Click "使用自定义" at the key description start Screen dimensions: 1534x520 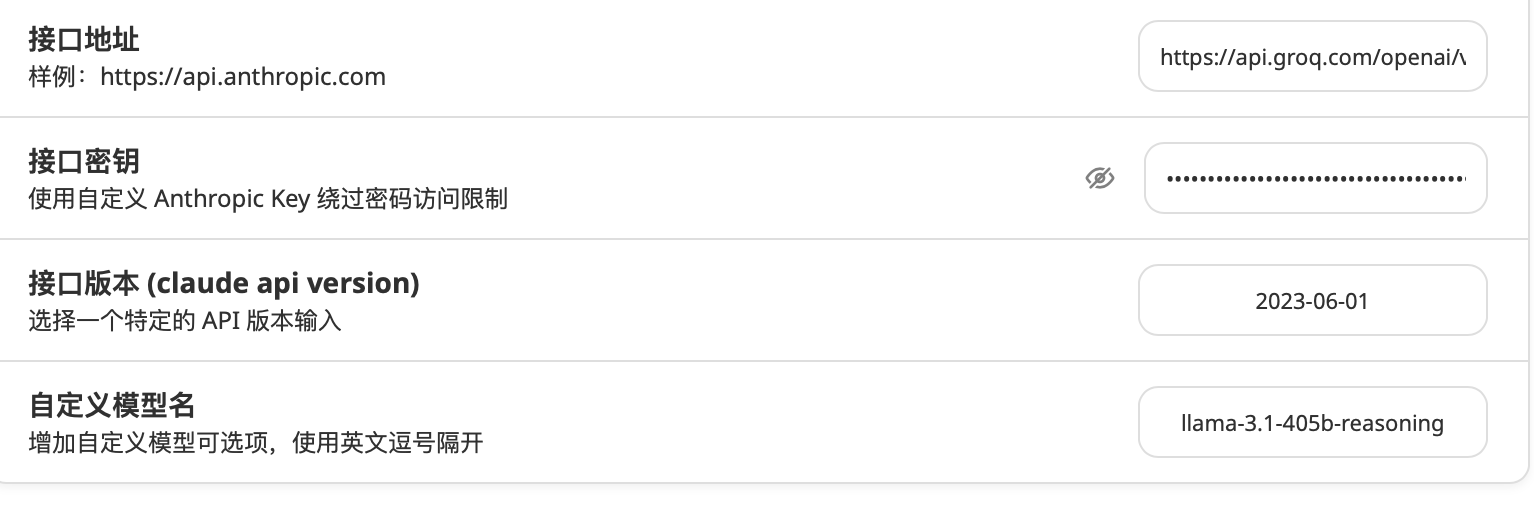(88, 199)
